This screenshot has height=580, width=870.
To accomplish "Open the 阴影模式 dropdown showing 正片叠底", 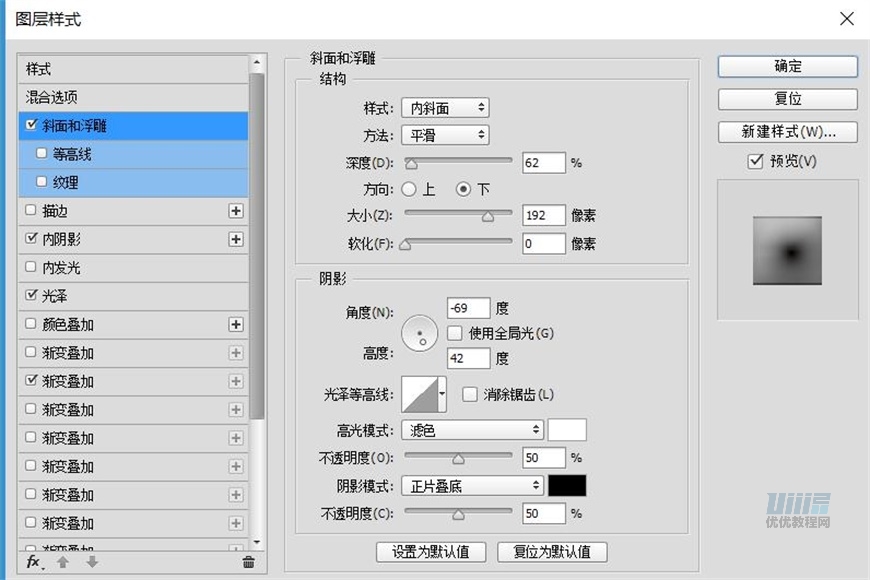I will [x=472, y=486].
